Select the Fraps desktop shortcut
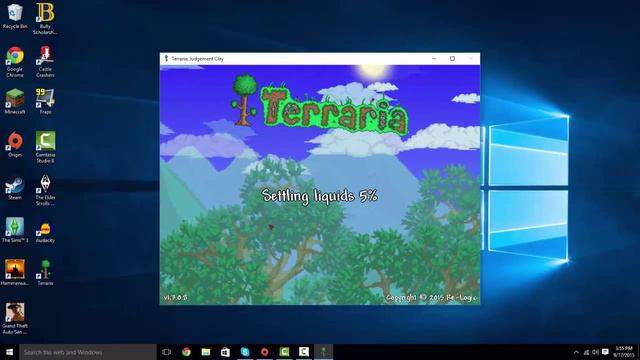 click(x=45, y=101)
